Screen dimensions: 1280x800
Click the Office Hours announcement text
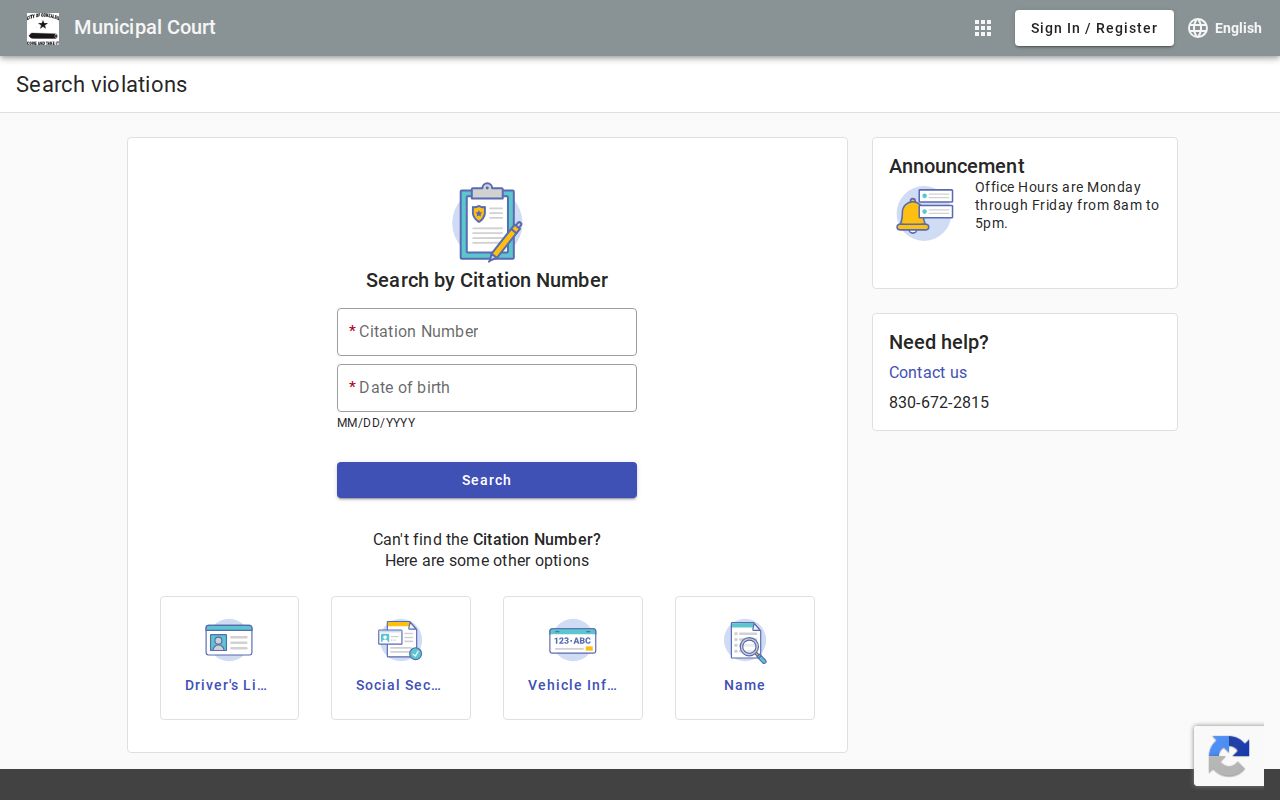(1067, 205)
